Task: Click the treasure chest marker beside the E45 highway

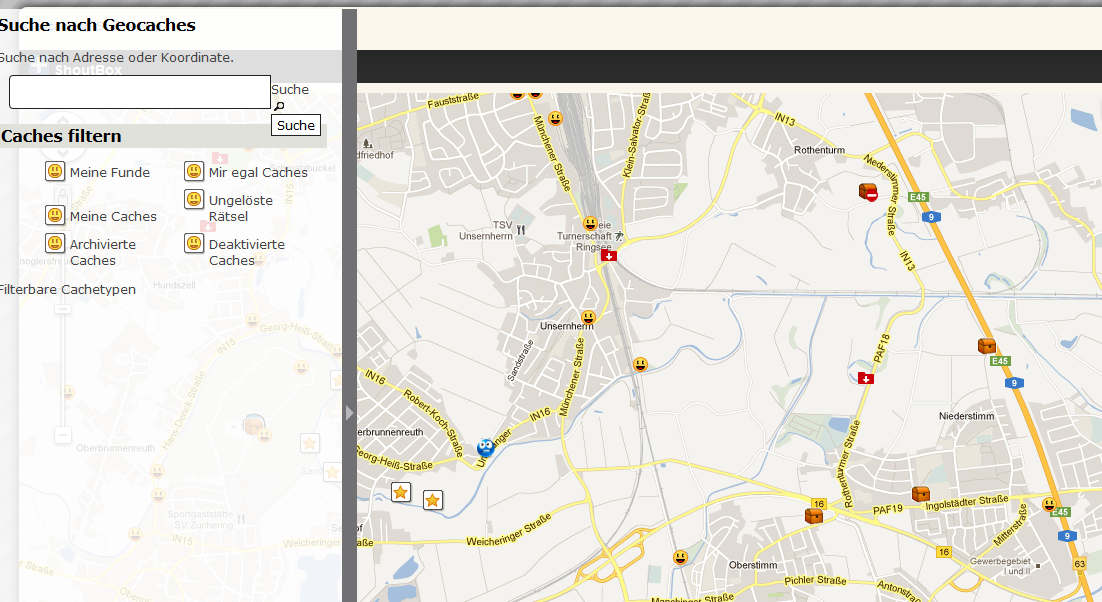Action: tap(987, 346)
